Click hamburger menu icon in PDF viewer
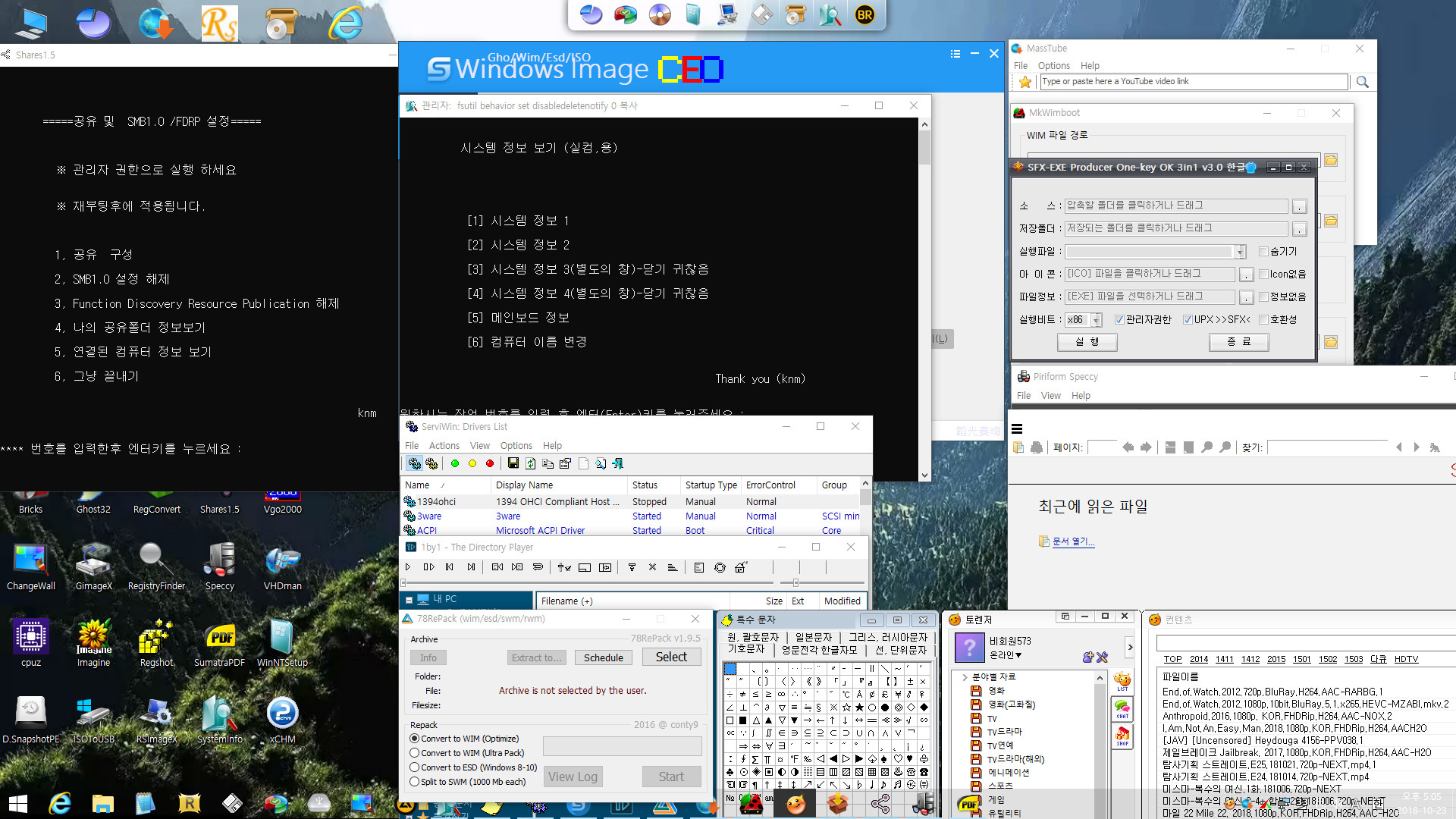 click(x=1018, y=429)
